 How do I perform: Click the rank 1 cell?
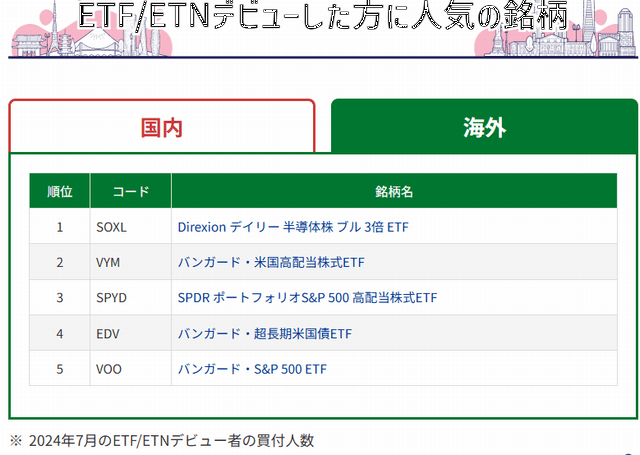pos(60,226)
